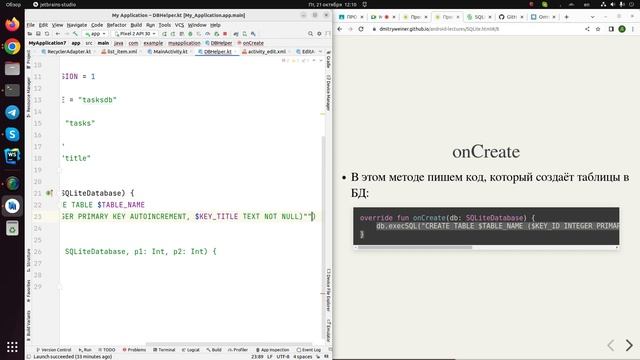The image size is (640, 360).
Task: Click the Debug app bug icon
Action: tap(190, 34)
